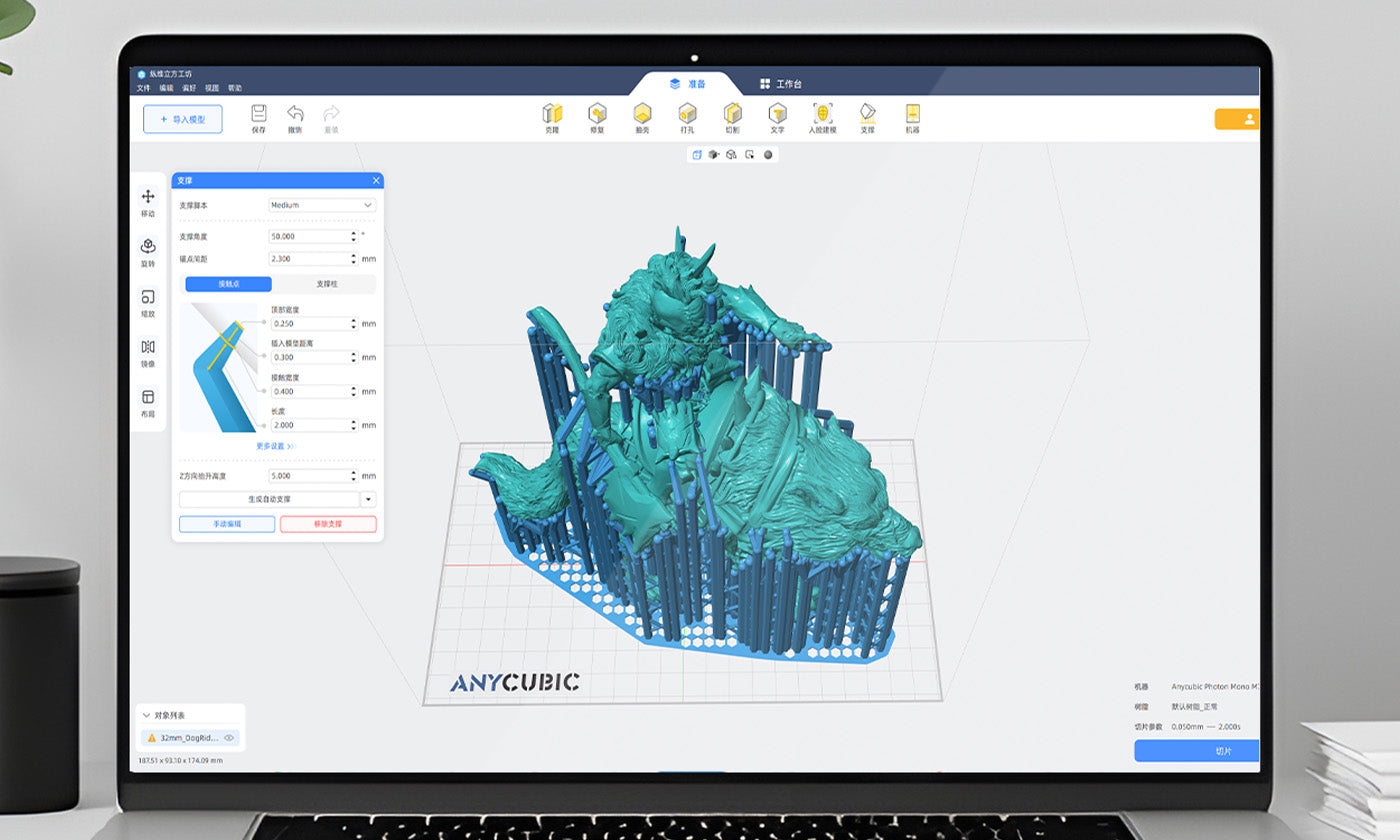
Task: Open the 支撑脚本 Medium dropdown
Action: pos(321,204)
